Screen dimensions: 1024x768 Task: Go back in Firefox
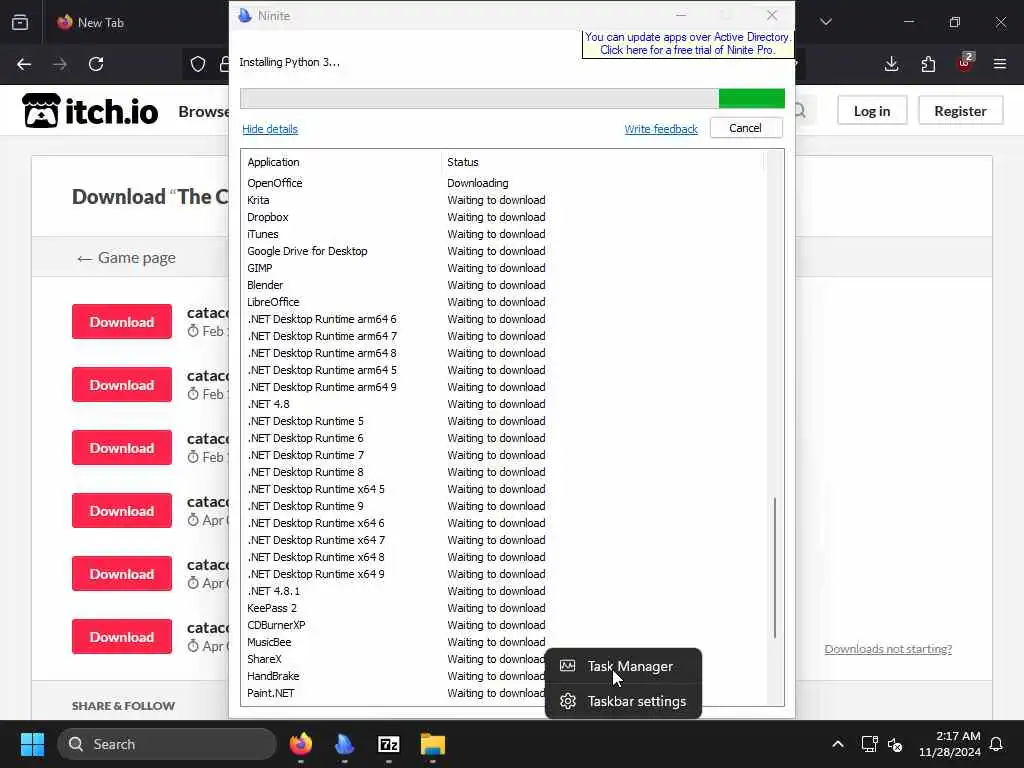click(24, 64)
